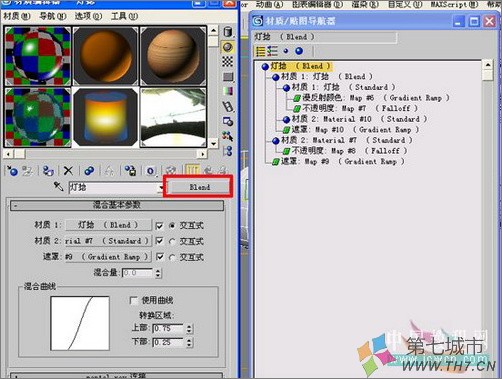Viewport: 502px width, 379px height.
Task: Switch navigator to View Small Icons
Action: coord(286,51)
